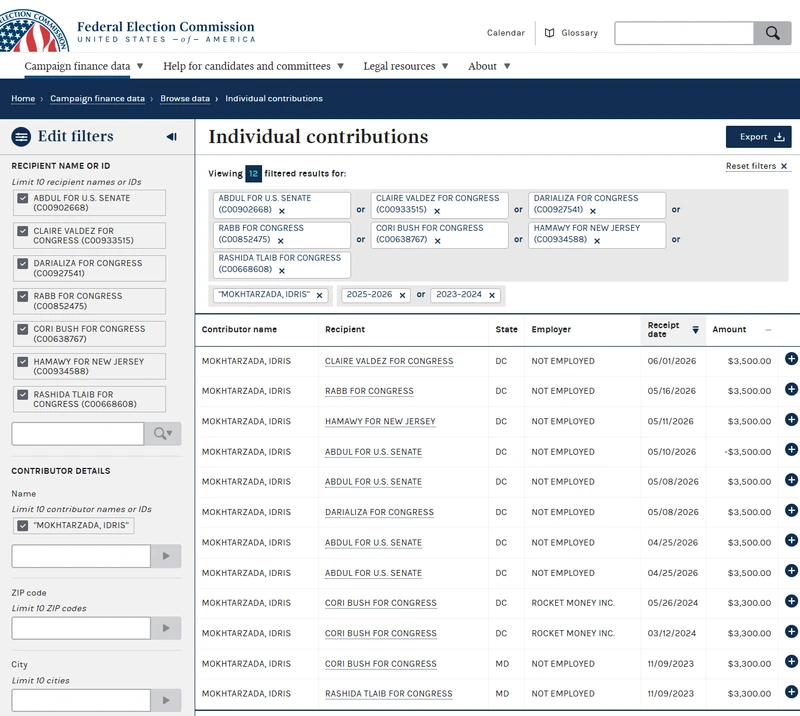Click Reset filters
The image size is (800, 716).
coord(757,166)
